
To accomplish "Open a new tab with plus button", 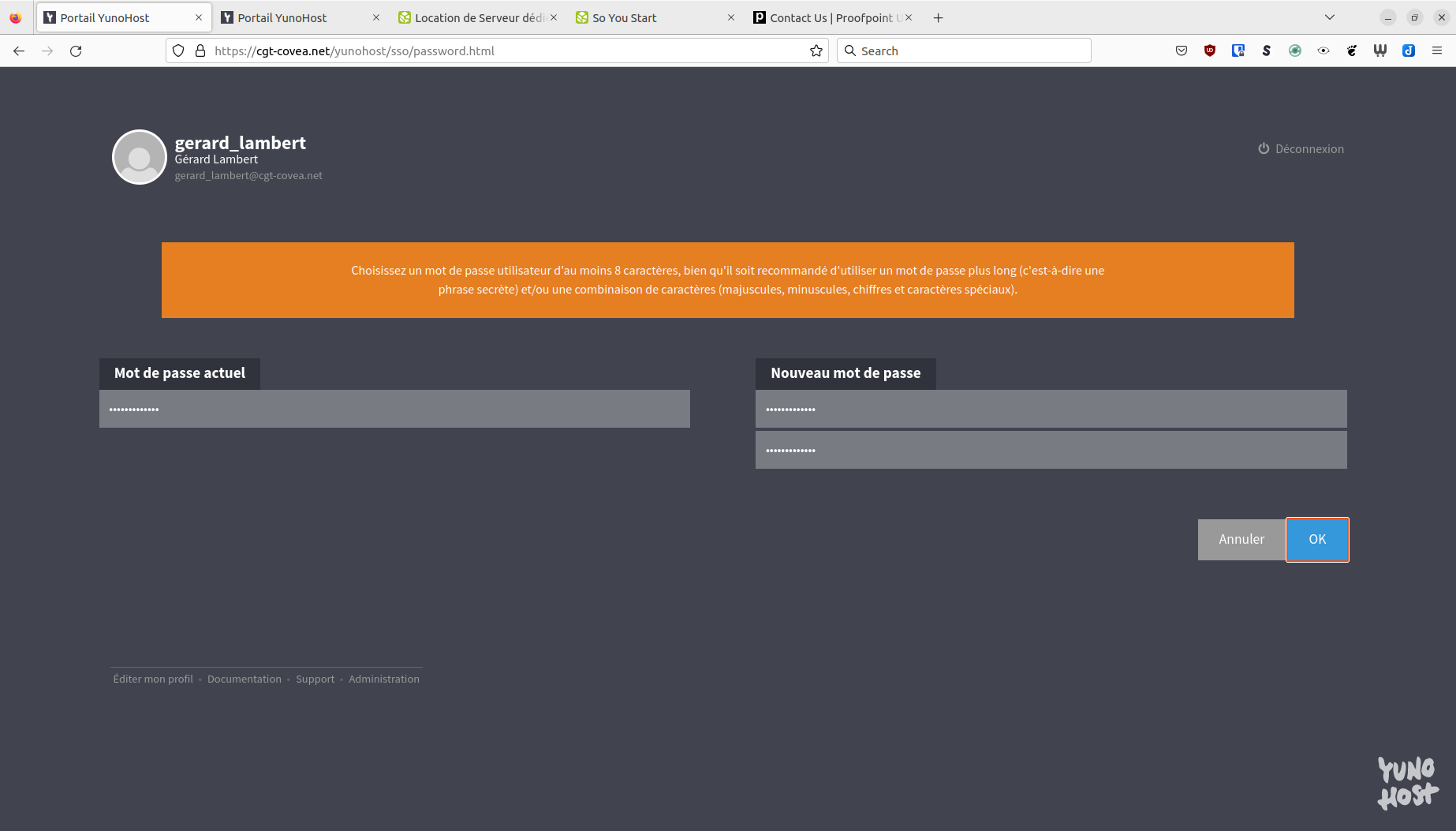I will (938, 17).
